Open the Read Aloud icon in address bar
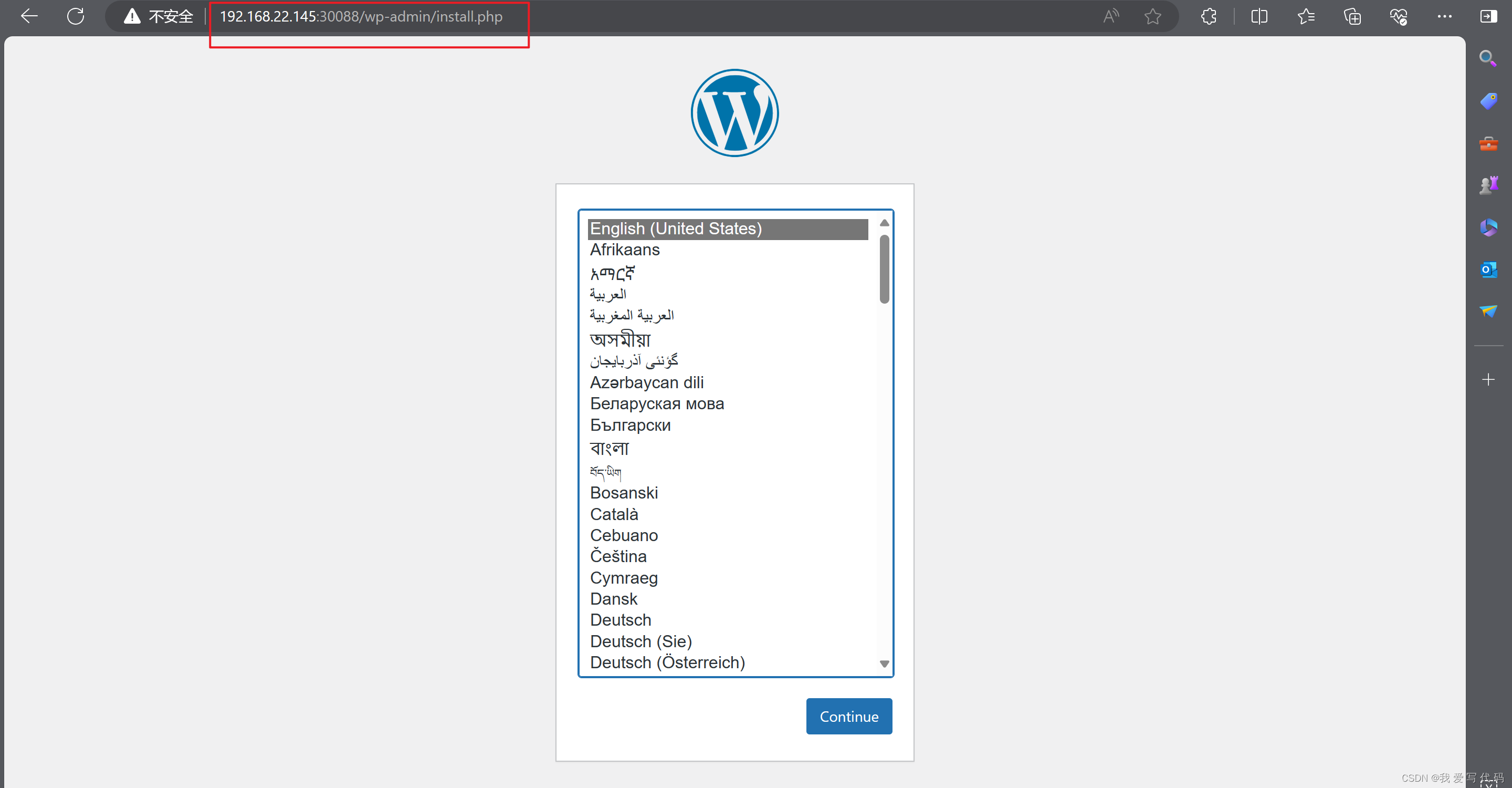Image resolution: width=1512 pixels, height=788 pixels. [1110, 16]
